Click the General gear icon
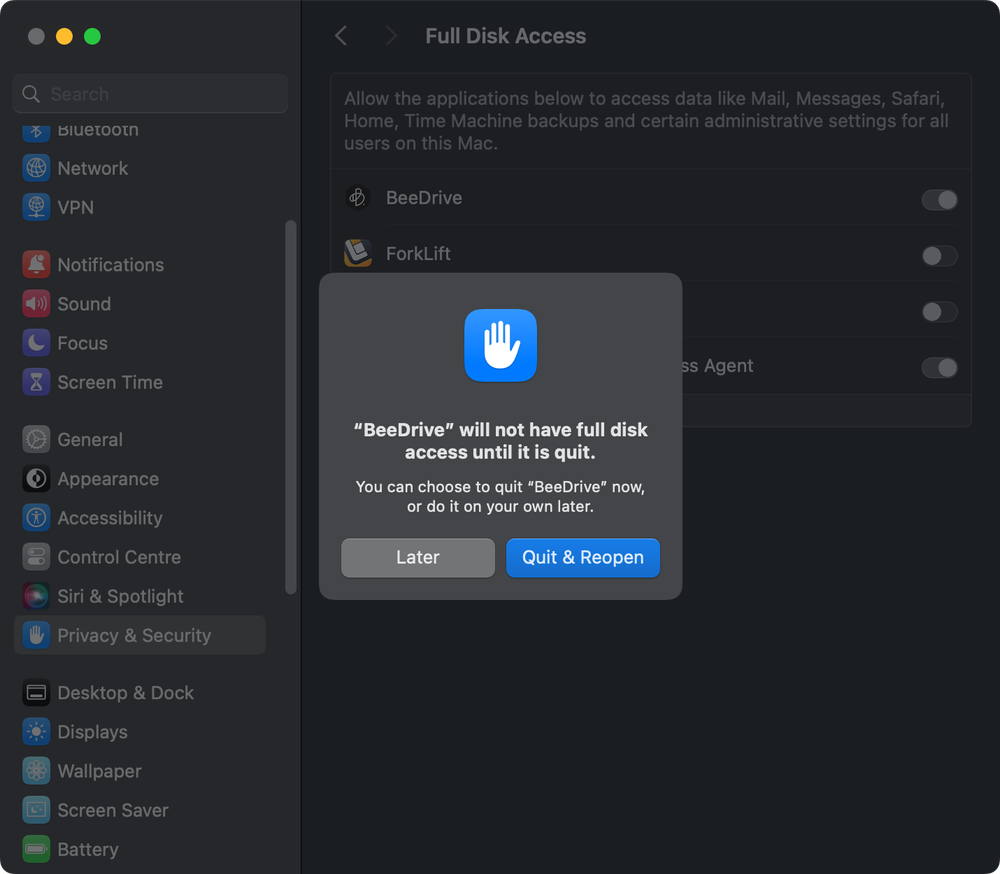The height and width of the screenshot is (874, 1000). 36,440
